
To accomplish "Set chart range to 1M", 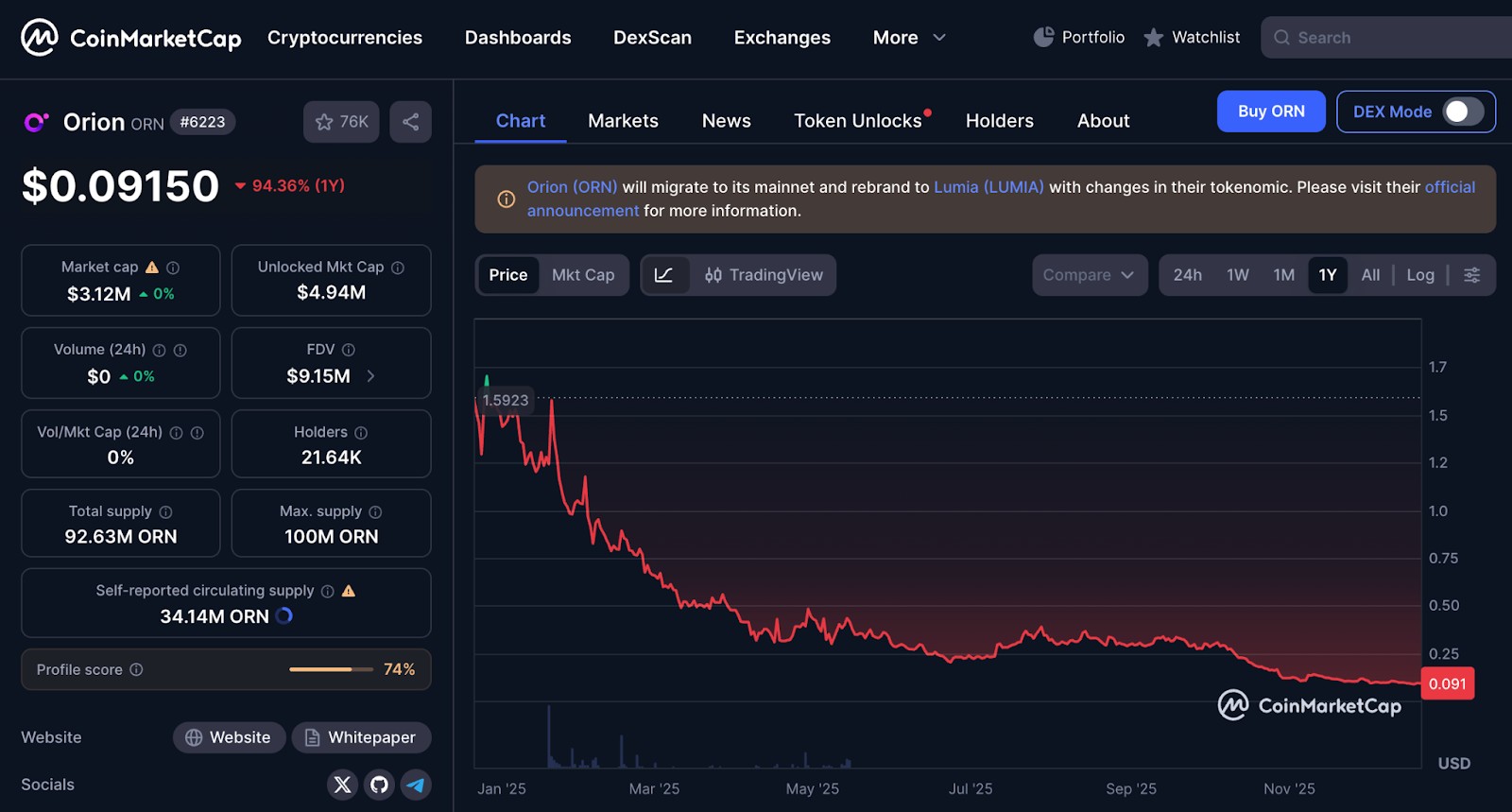I will pyautogui.click(x=1283, y=275).
